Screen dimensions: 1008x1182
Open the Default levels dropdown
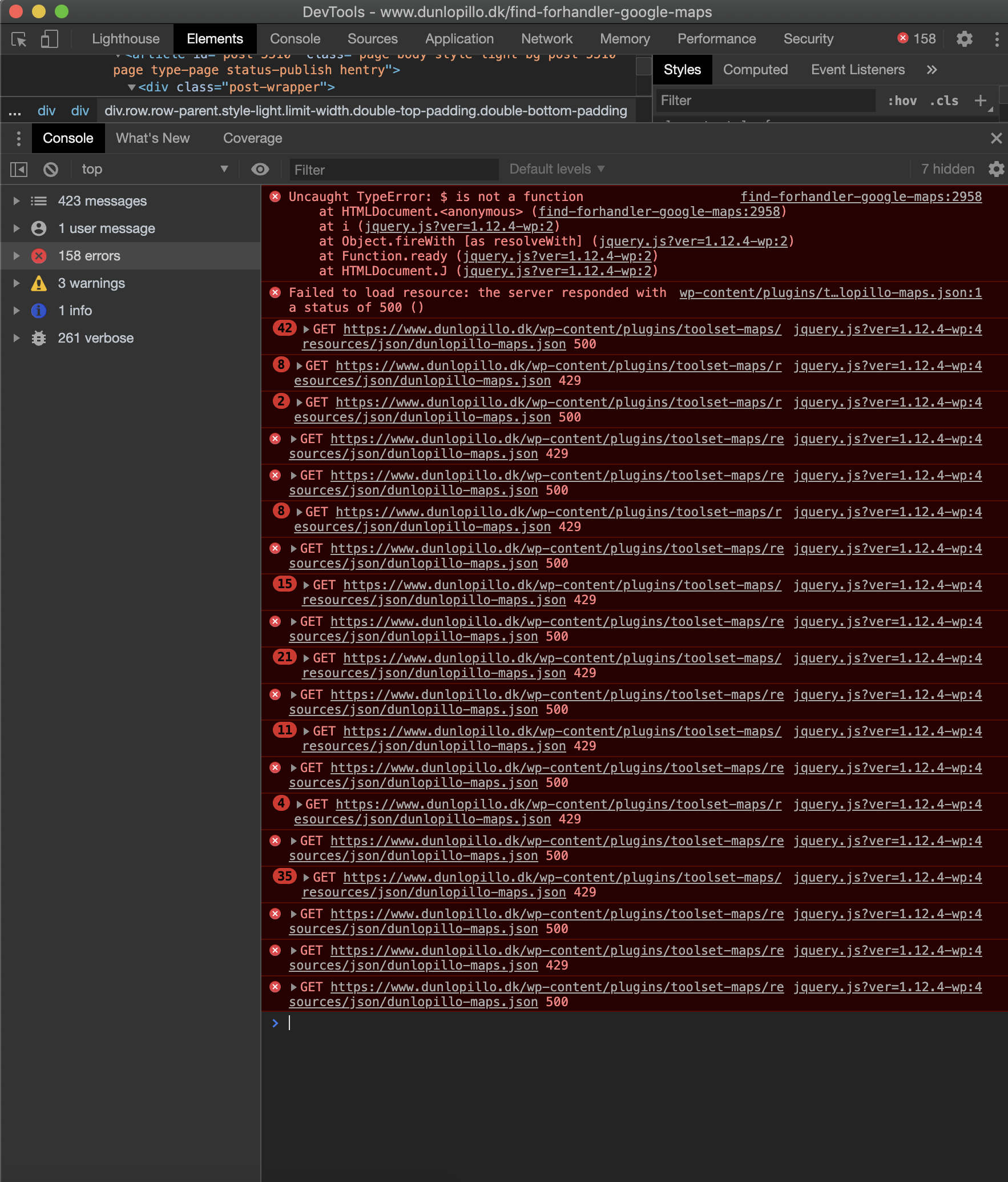[557, 169]
